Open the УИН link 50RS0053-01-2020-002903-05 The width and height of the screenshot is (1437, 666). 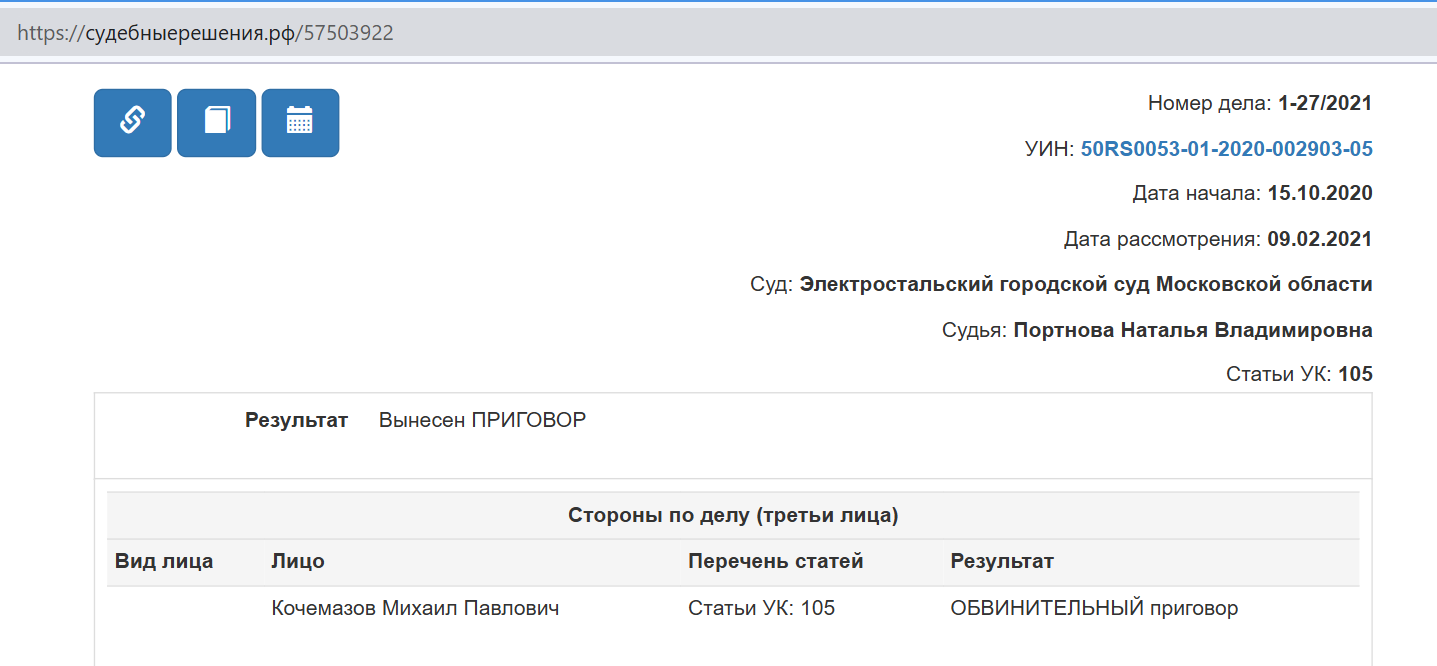tap(1226, 149)
